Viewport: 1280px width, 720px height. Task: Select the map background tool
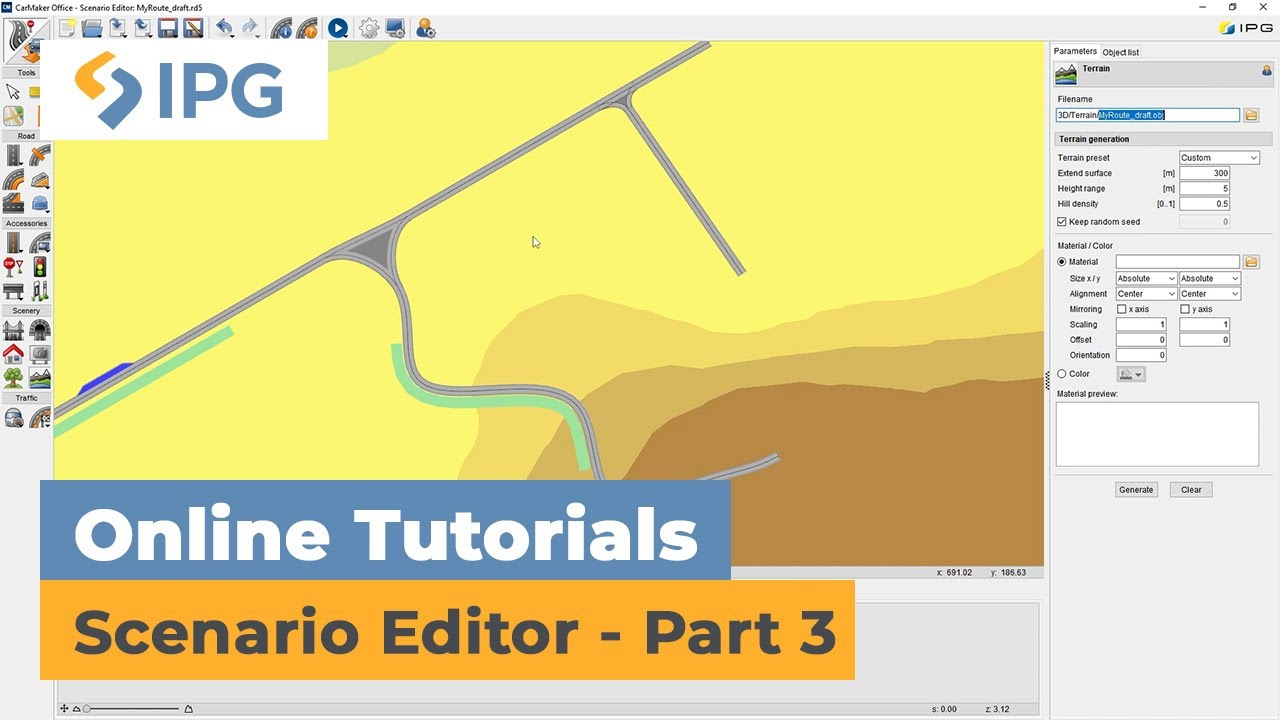[14, 117]
